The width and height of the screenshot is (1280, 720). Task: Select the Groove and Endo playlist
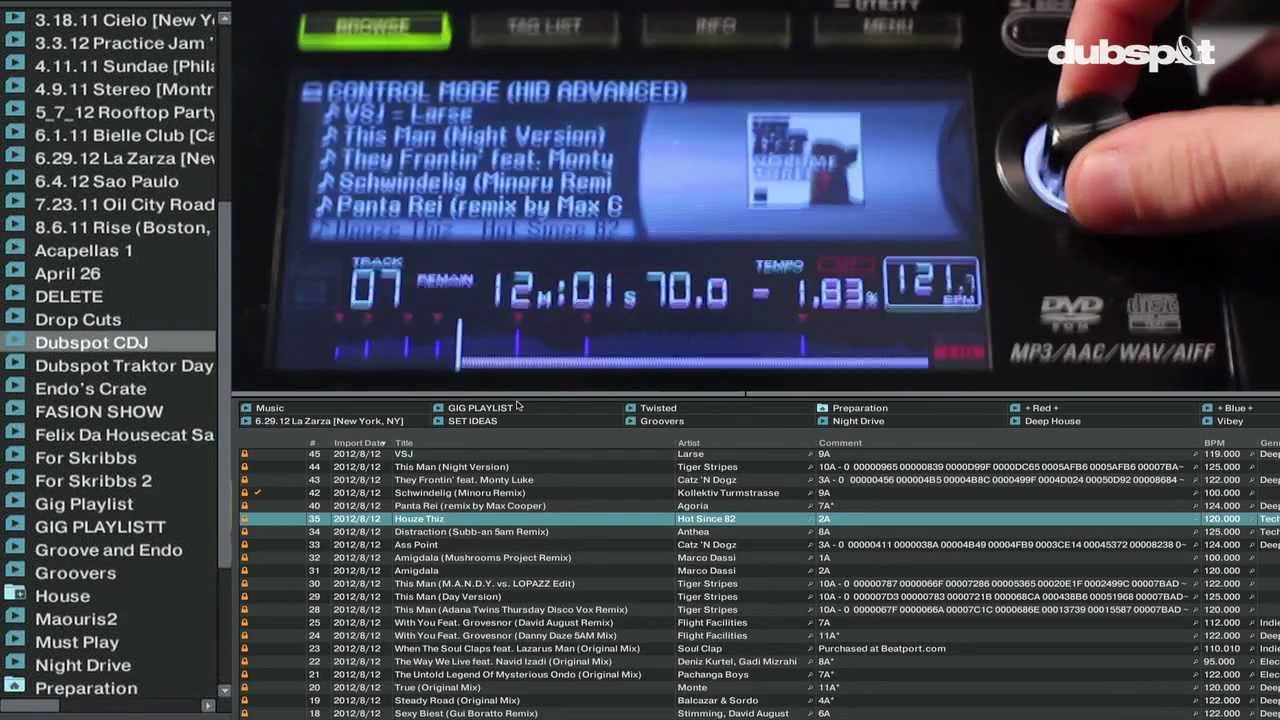point(109,550)
